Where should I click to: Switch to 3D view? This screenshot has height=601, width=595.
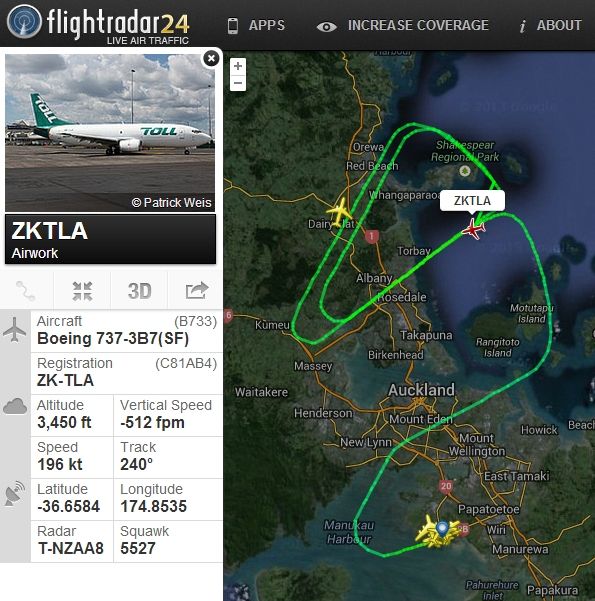click(x=139, y=291)
